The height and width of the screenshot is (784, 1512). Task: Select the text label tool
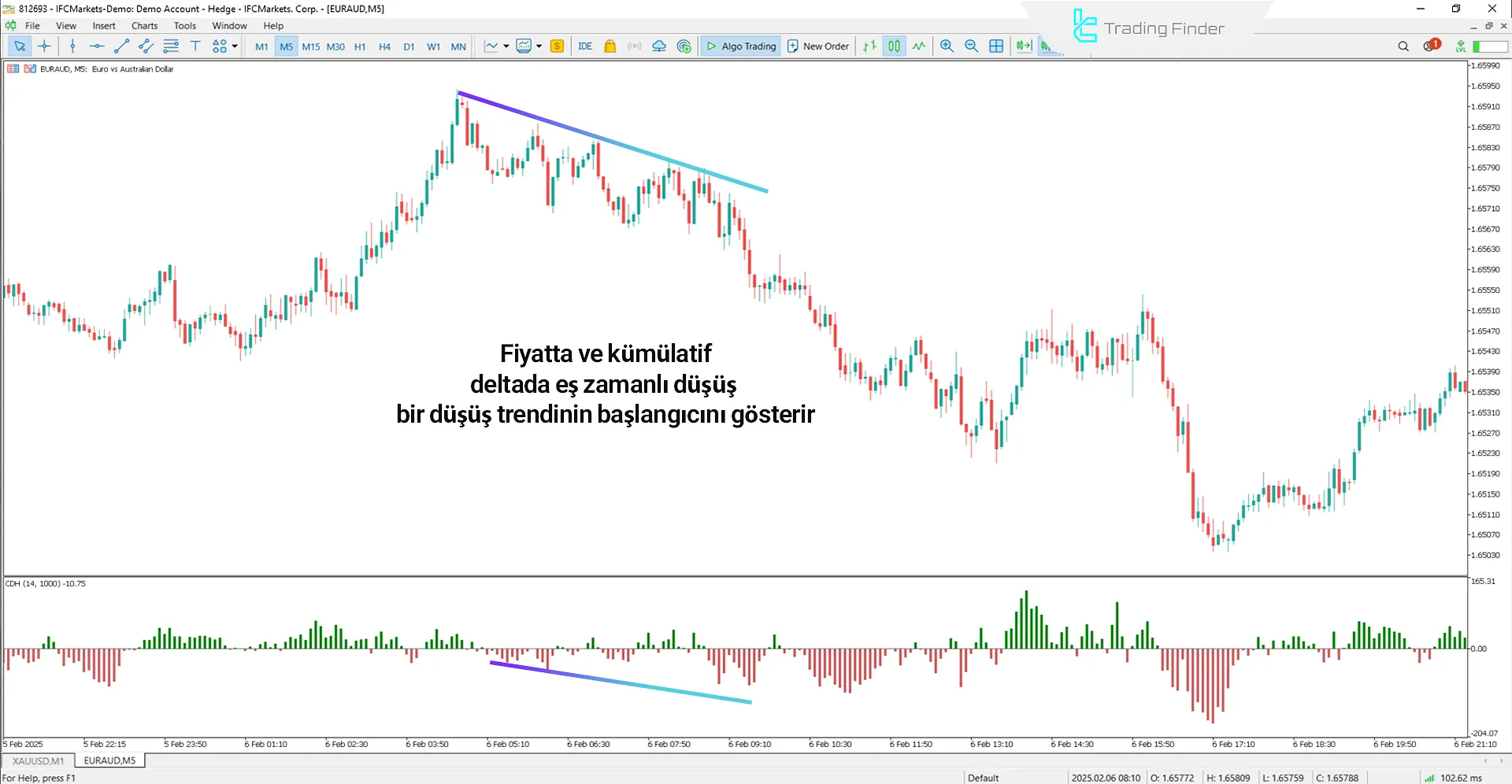pos(195,46)
